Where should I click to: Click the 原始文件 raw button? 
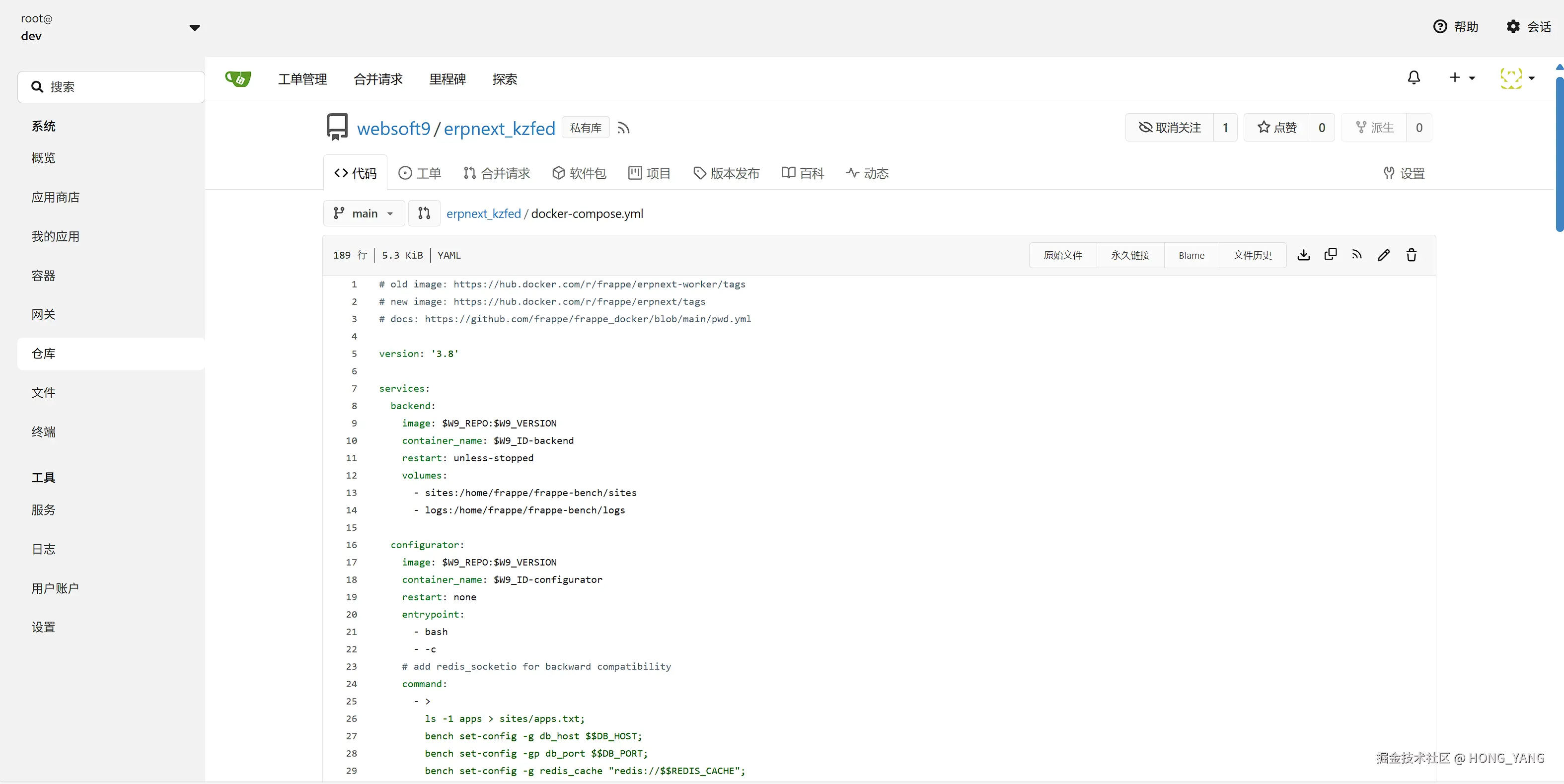(x=1062, y=255)
